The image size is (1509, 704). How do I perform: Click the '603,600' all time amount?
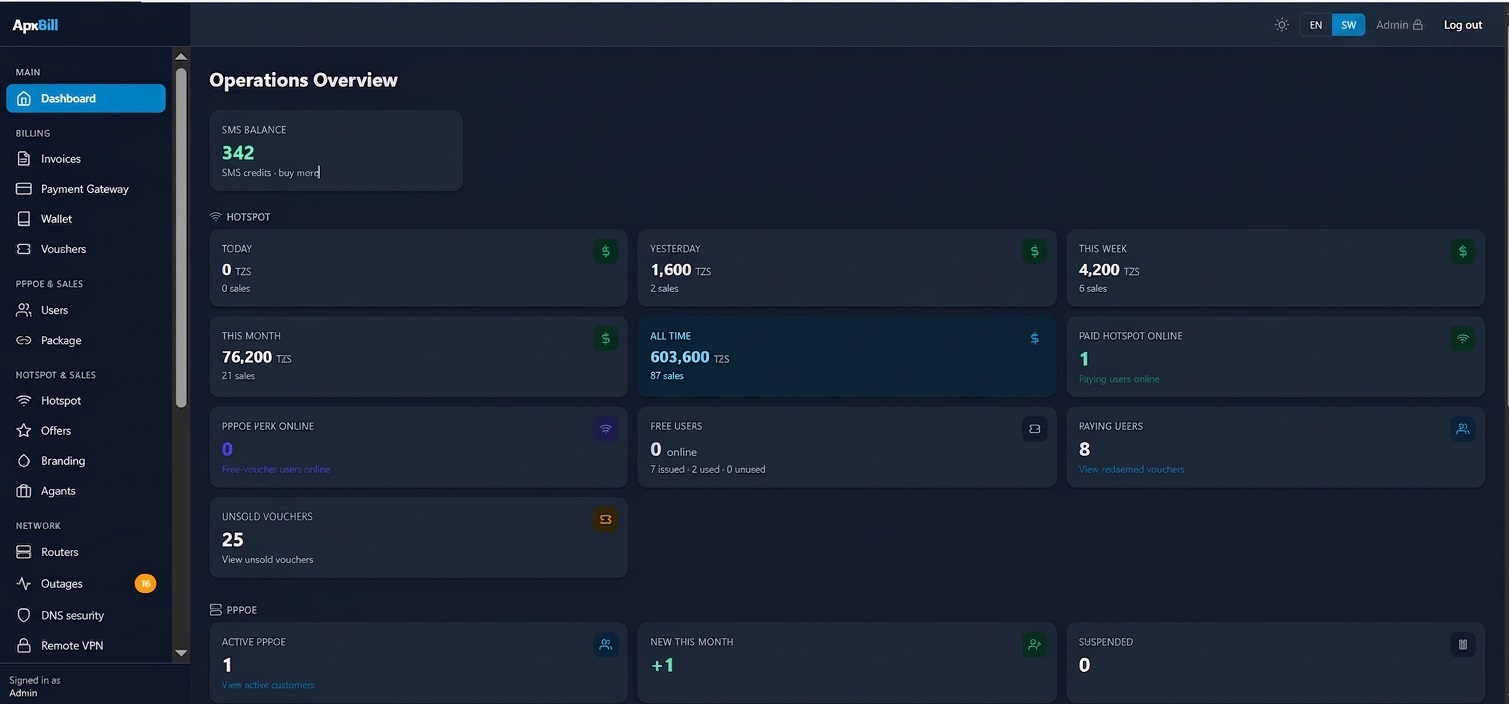[x=680, y=357]
